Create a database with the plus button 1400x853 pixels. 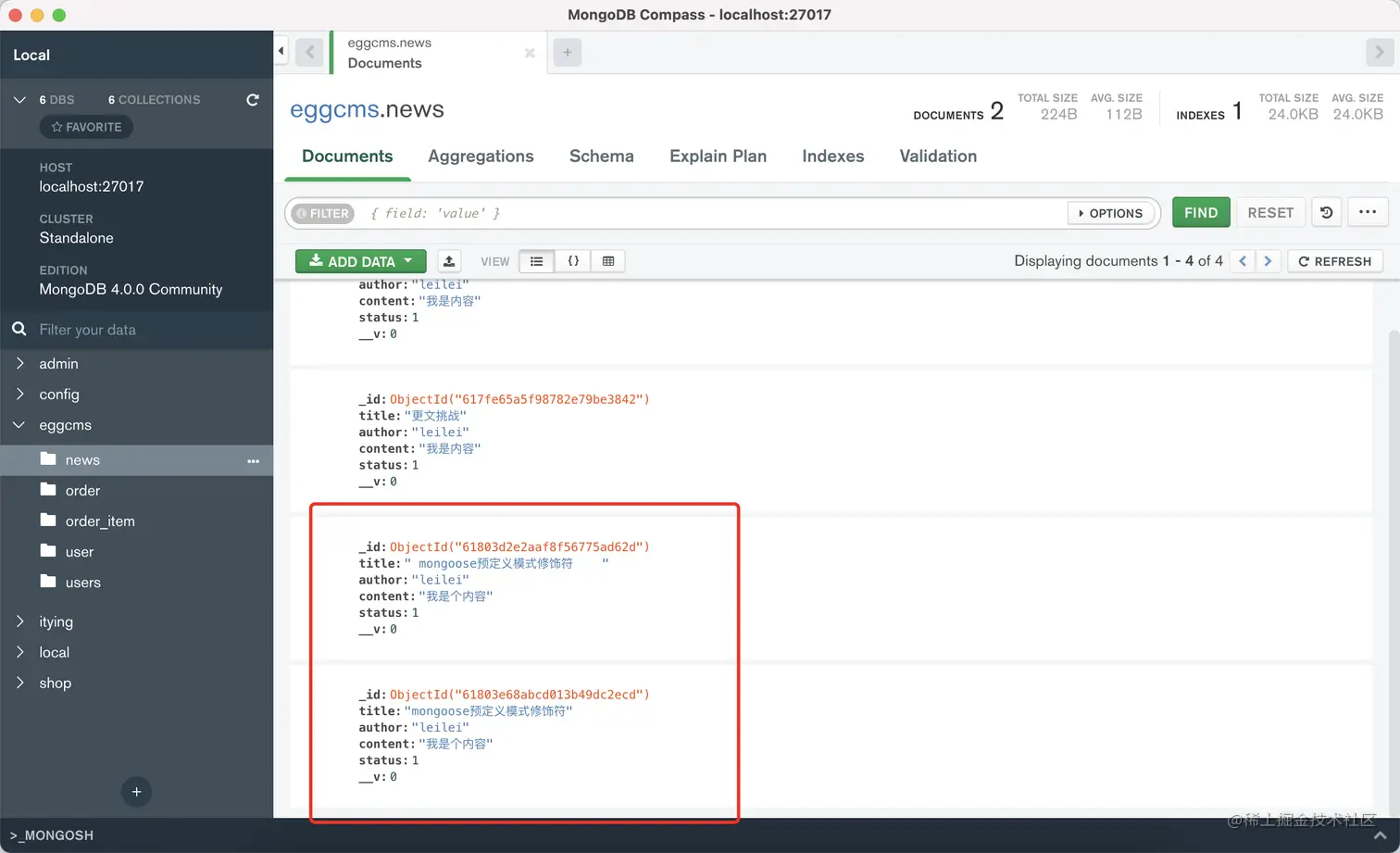point(136,792)
